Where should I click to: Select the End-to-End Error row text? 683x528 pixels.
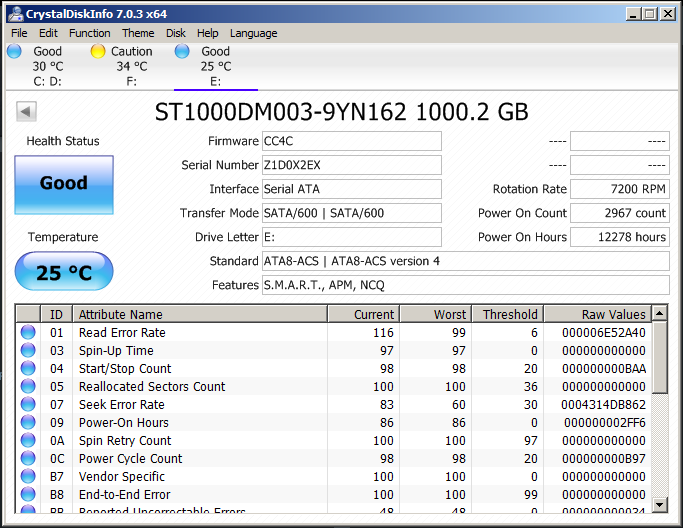[x=124, y=494]
